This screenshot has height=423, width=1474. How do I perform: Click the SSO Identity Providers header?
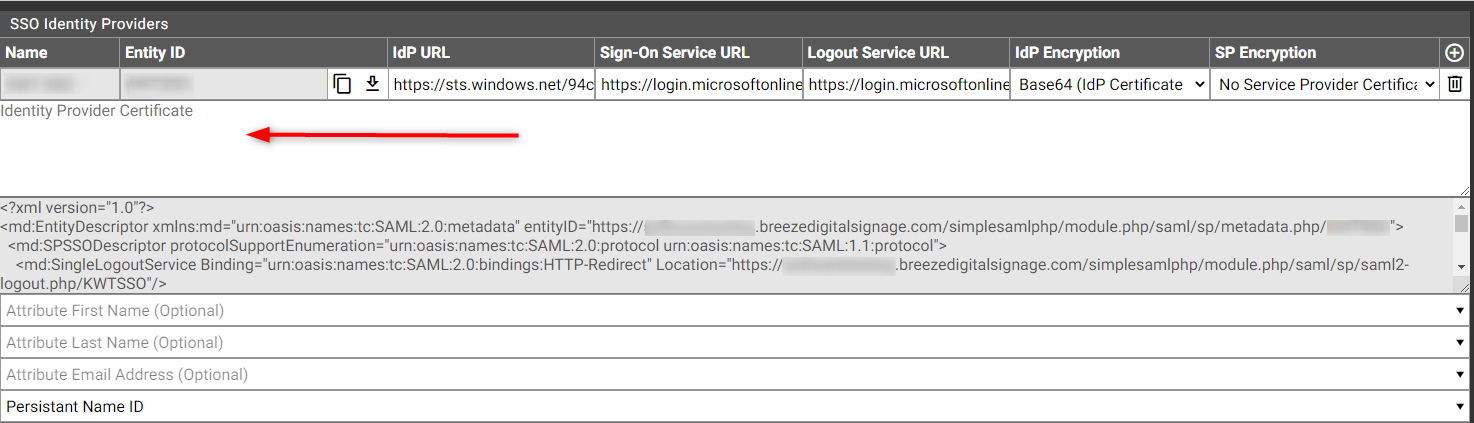coord(89,23)
